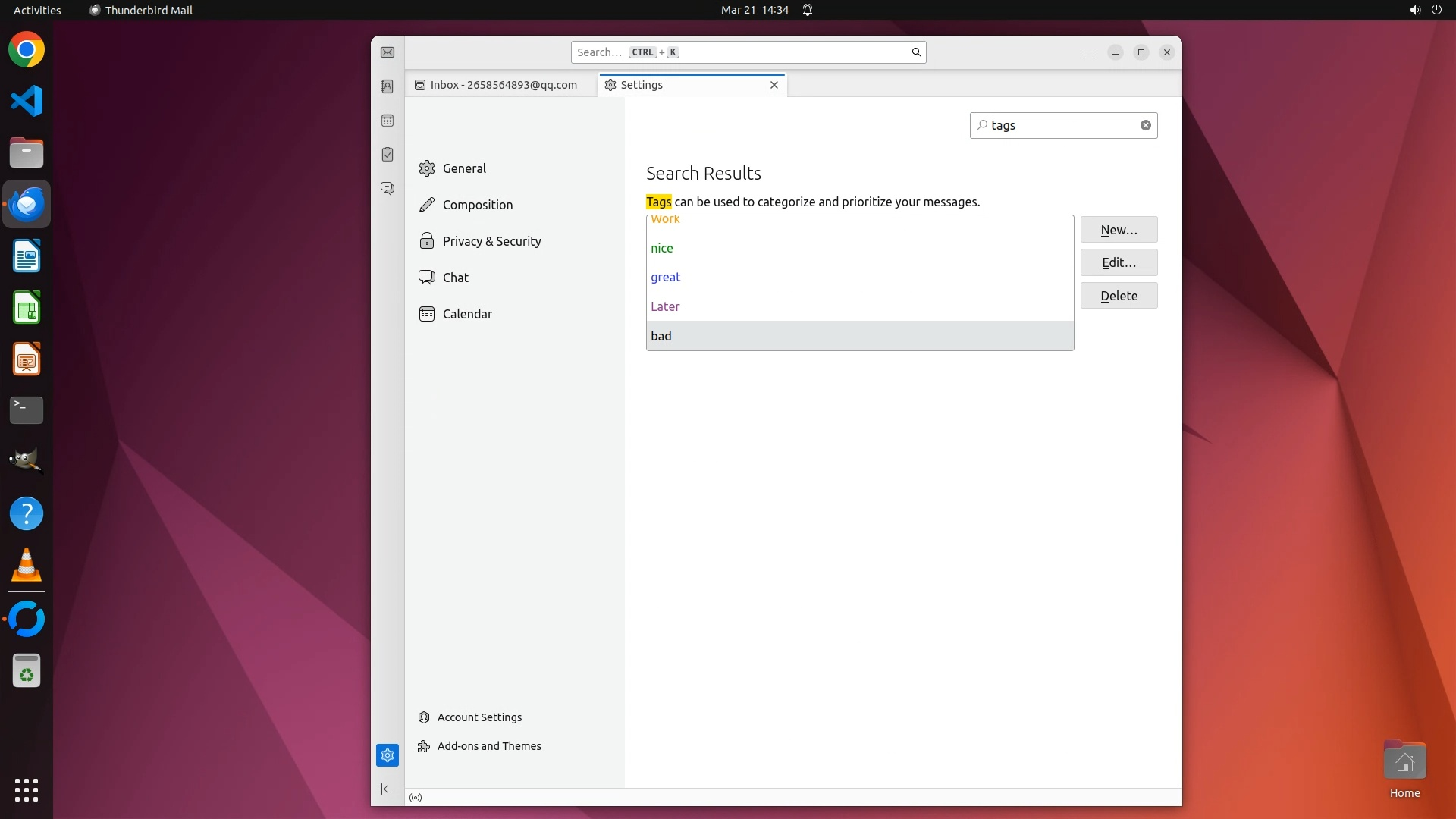Viewport: 1456px width, 819px height.
Task: Collapse the spaces toolbar
Action: coord(388,789)
